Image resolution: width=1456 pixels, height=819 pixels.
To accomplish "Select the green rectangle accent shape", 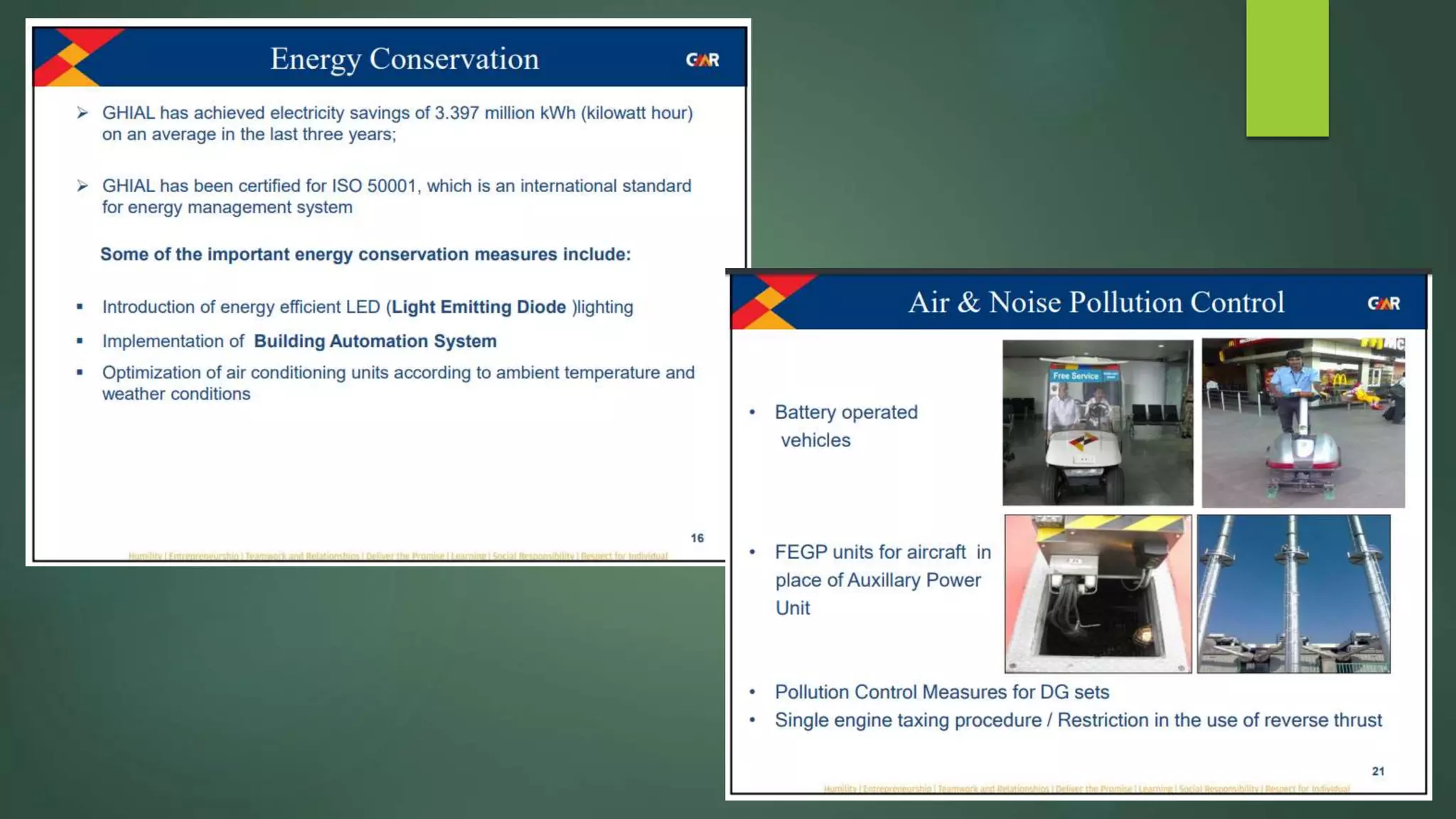I will click(x=1287, y=68).
